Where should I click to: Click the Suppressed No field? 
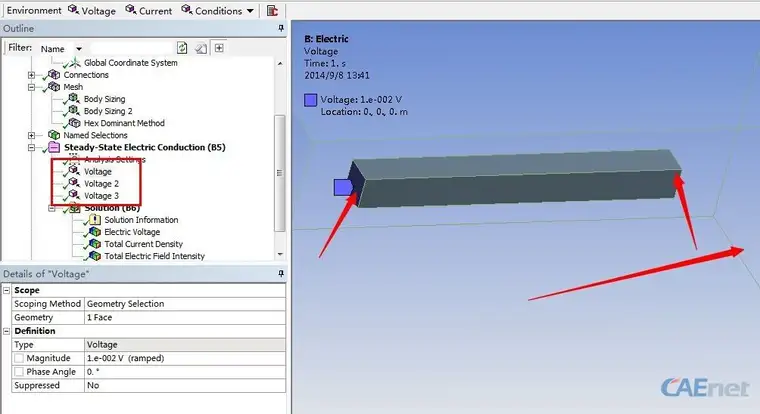[185, 385]
